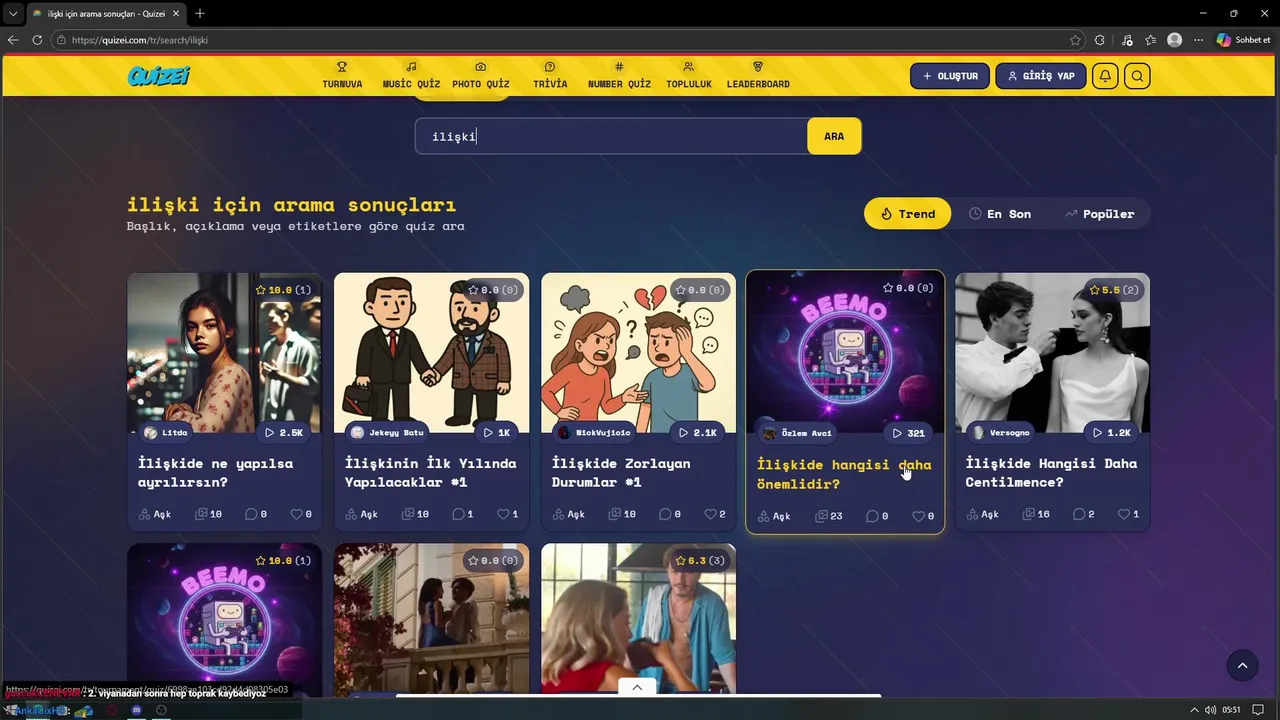Open 'İlişkide Zorlayan Durumlar #1' quiz
The image size is (1280, 720).
pos(621,473)
